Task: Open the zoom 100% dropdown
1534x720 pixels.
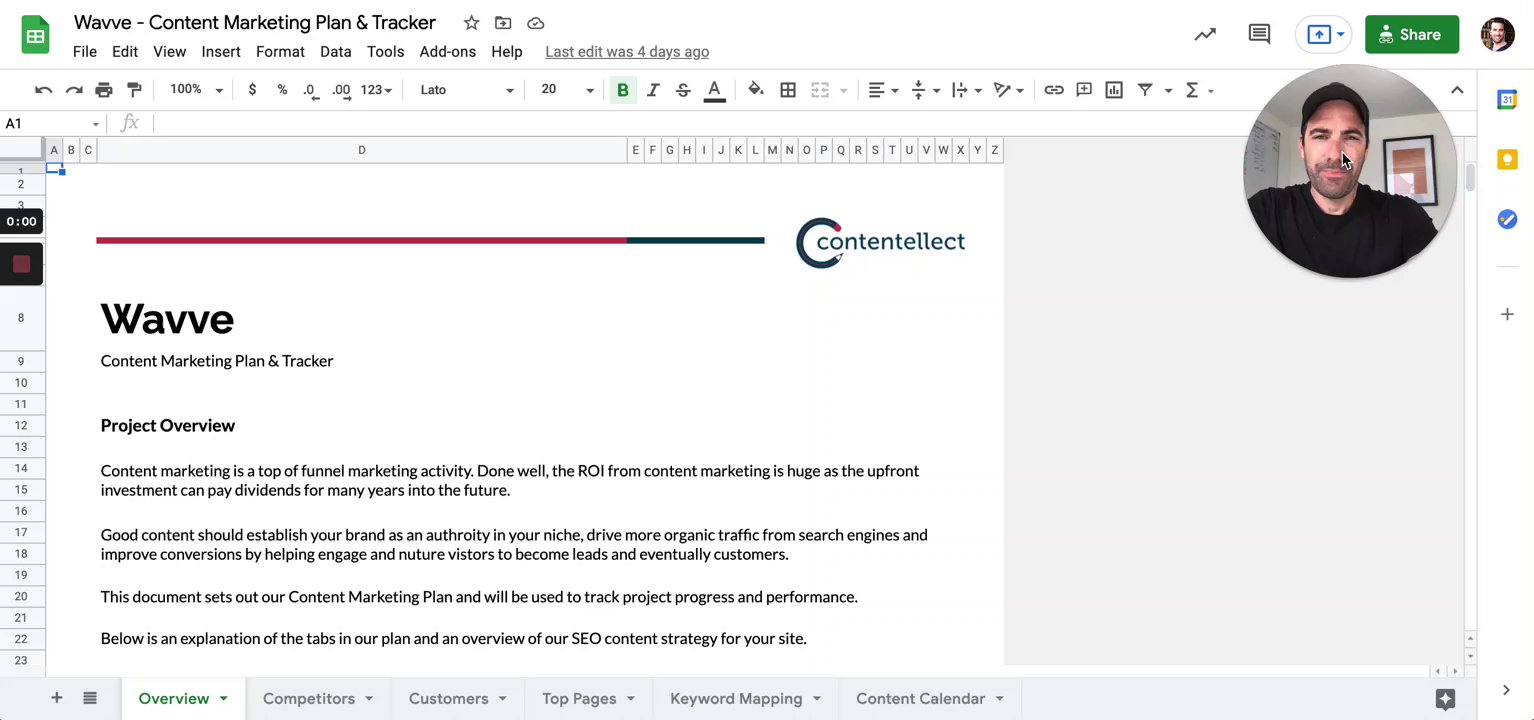Action: 196,90
